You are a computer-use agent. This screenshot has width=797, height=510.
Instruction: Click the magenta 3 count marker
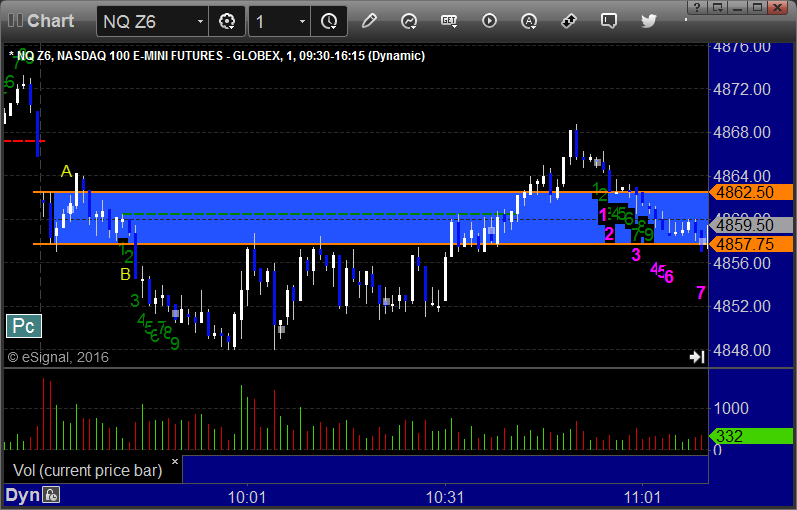point(636,255)
